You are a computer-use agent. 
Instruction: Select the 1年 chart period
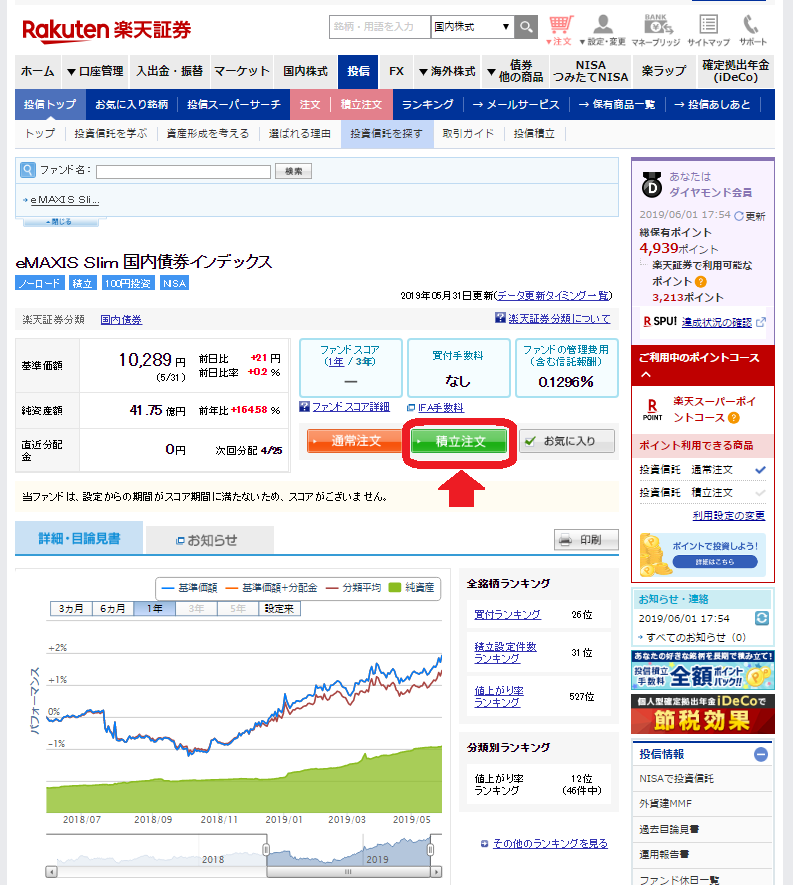(155, 608)
